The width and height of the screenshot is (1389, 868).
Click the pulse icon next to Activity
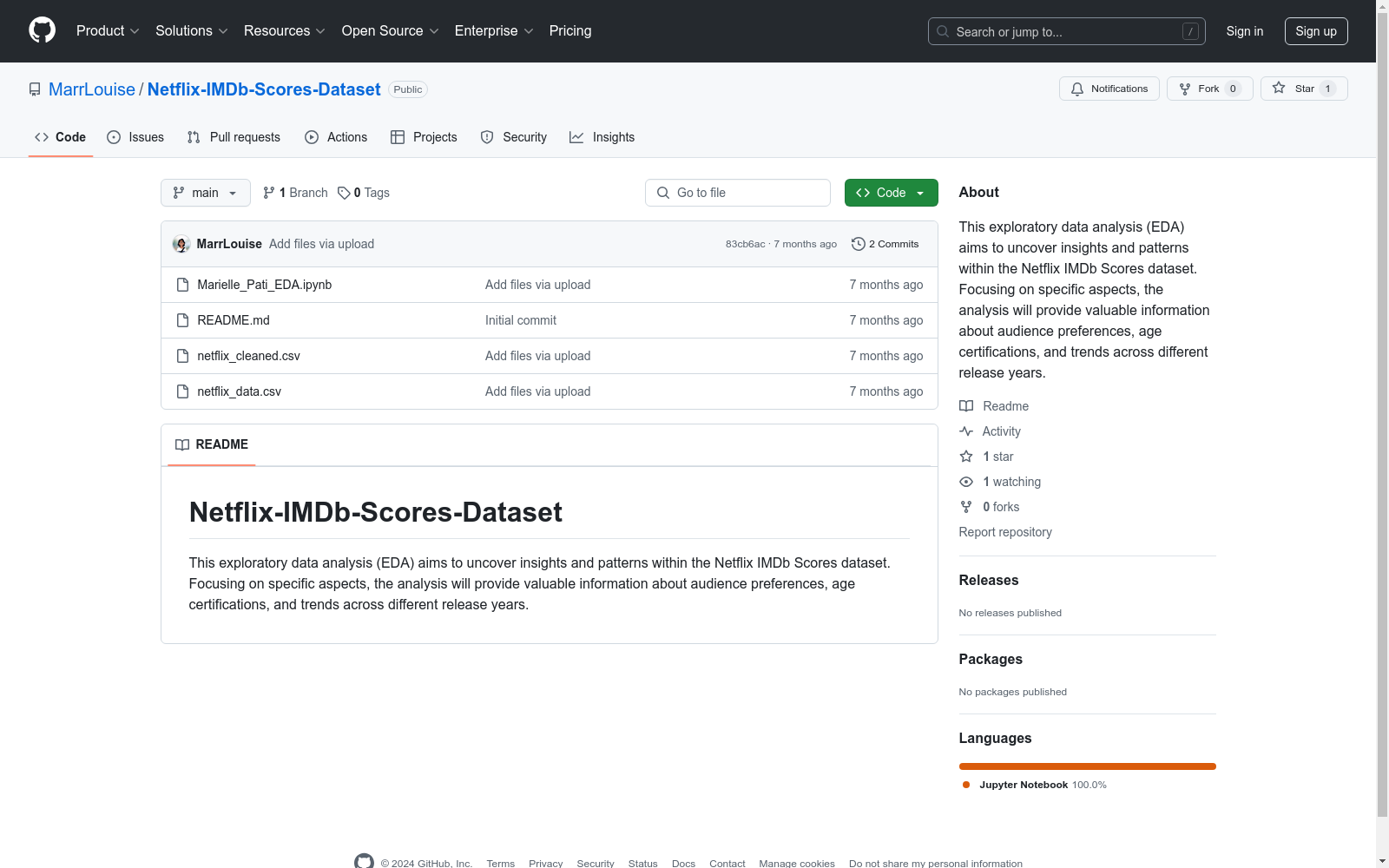(x=966, y=431)
